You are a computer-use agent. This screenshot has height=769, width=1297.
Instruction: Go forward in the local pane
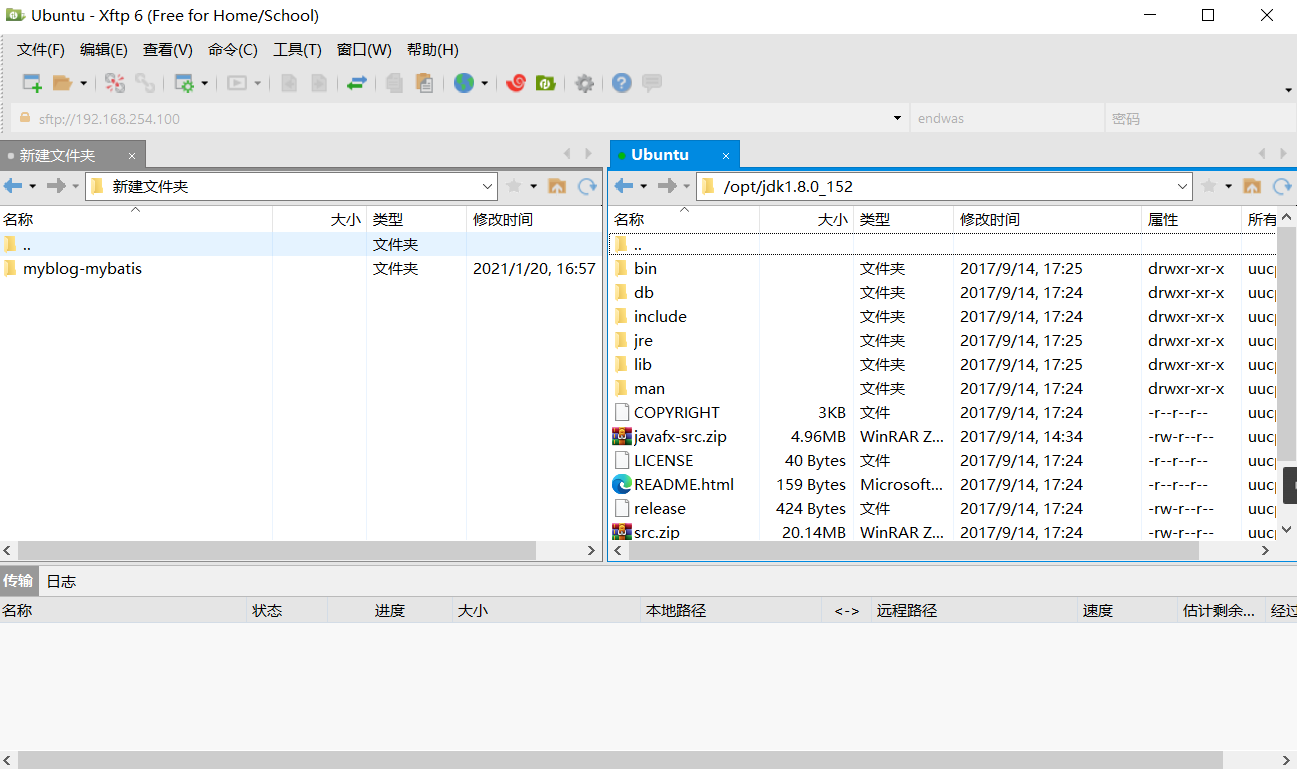coord(56,186)
